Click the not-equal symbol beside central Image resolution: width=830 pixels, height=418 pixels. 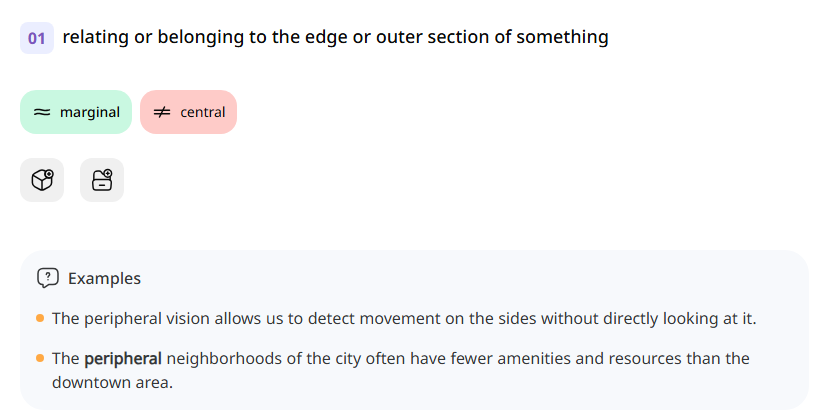162,112
